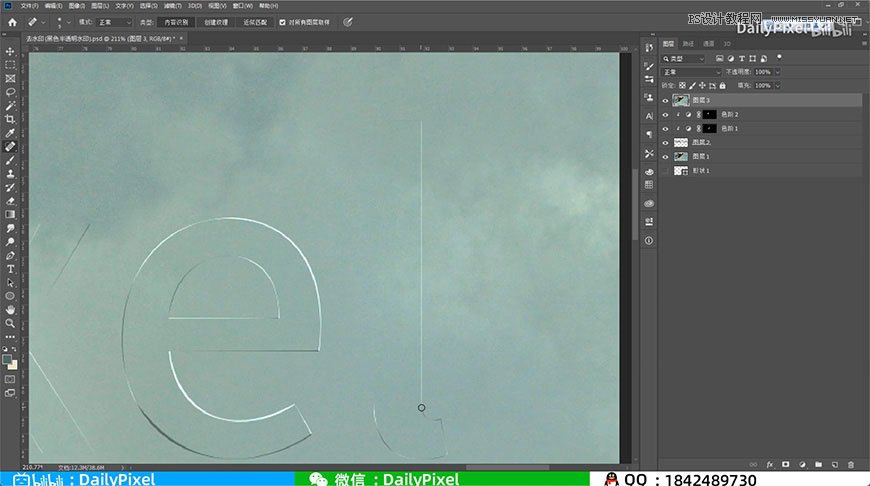This screenshot has height=486, width=870.
Task: Filter layers by pixel layer icon
Action: (719, 58)
